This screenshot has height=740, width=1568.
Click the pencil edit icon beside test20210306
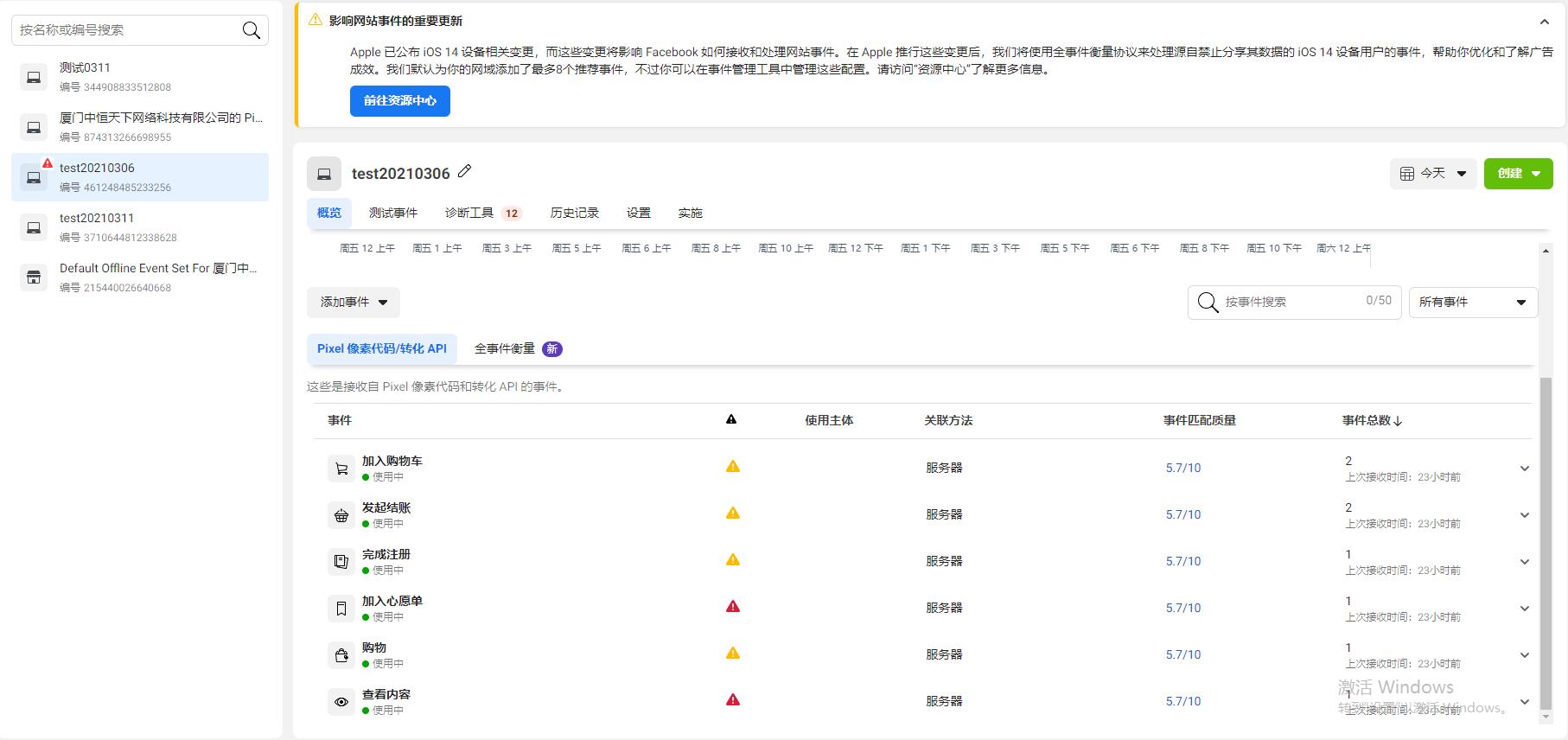[465, 171]
